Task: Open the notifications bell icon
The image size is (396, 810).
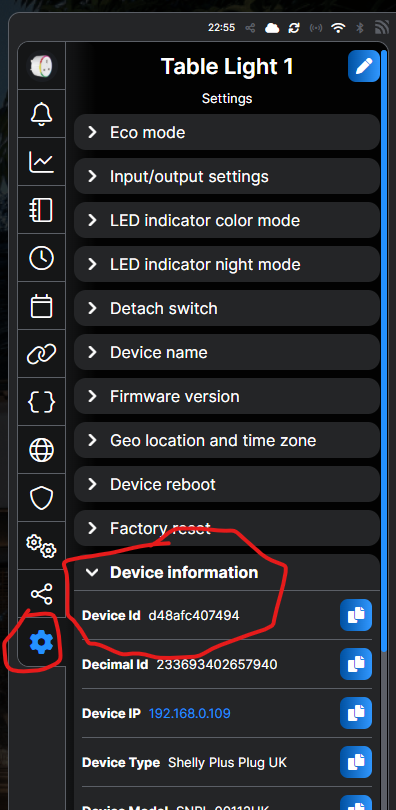Action: click(x=41, y=114)
